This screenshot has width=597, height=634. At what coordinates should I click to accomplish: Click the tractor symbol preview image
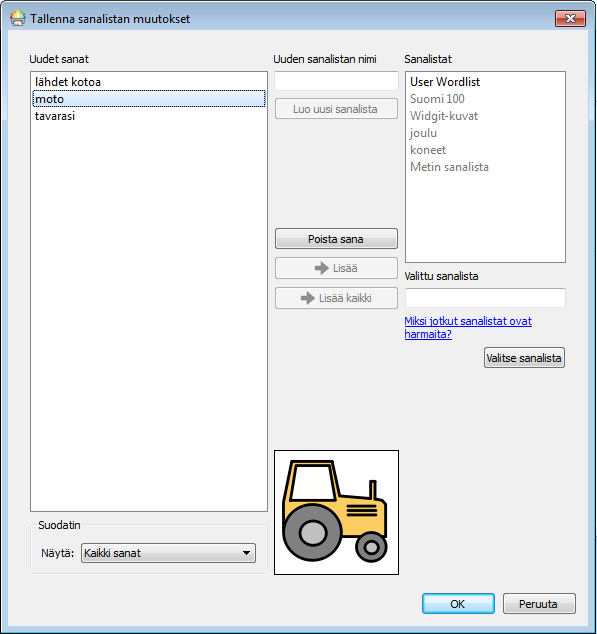coord(336,512)
